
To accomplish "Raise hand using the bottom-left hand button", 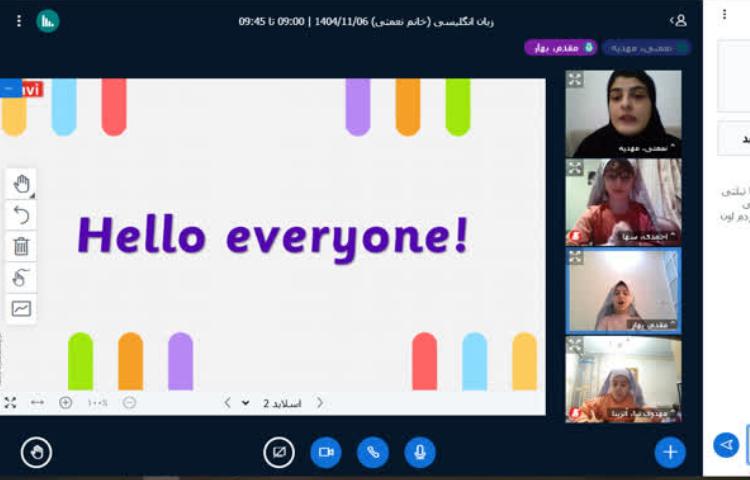I will coord(36,452).
